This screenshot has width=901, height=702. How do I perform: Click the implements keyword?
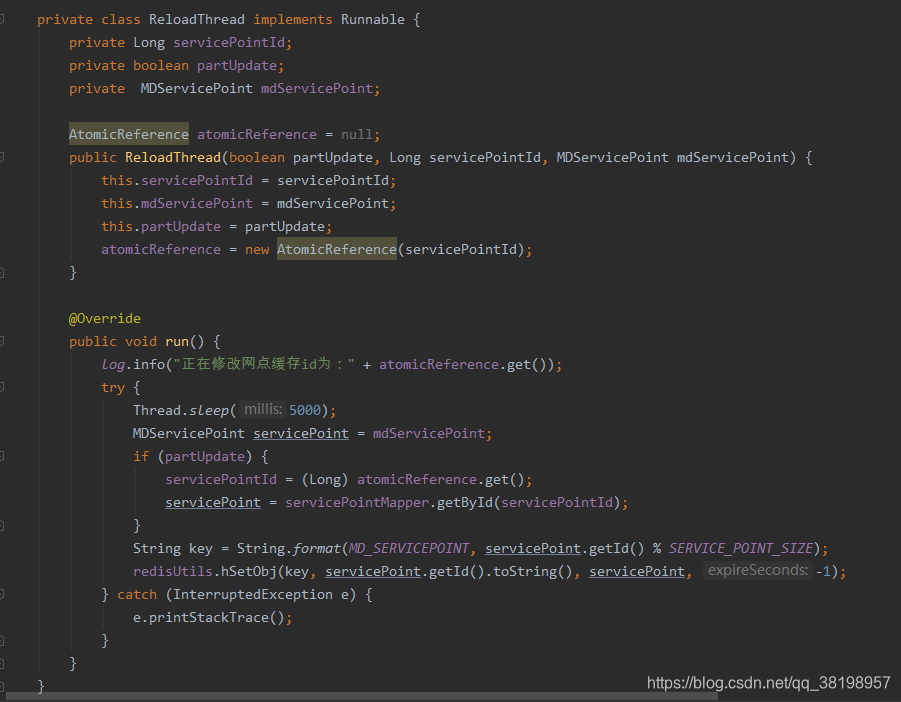[x=292, y=20]
